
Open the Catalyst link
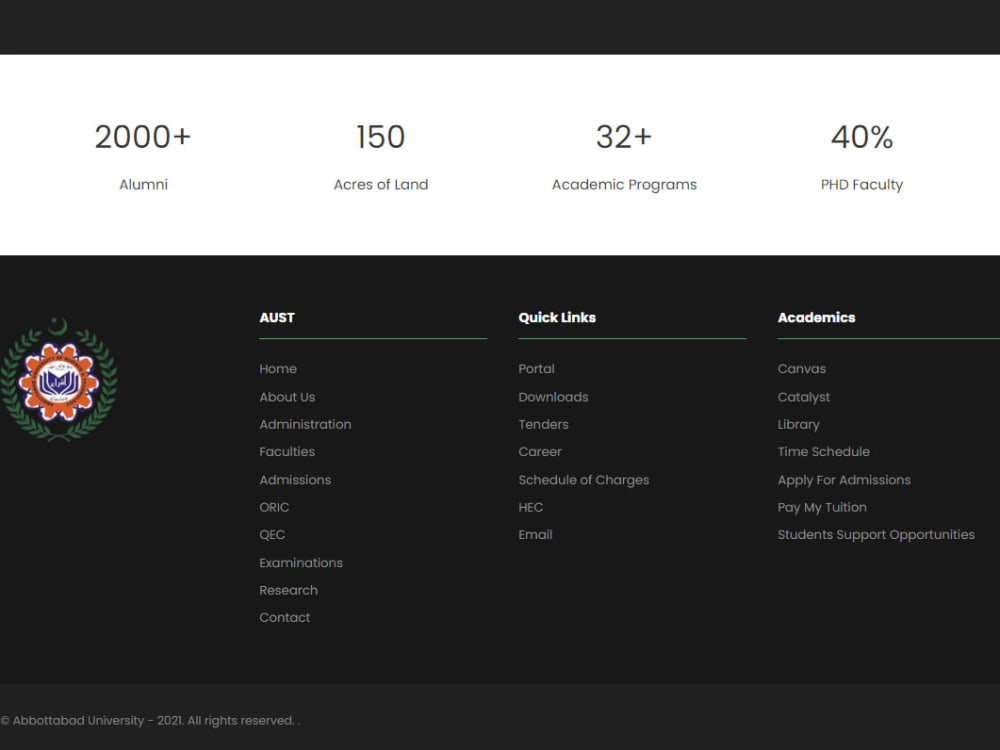pos(804,397)
